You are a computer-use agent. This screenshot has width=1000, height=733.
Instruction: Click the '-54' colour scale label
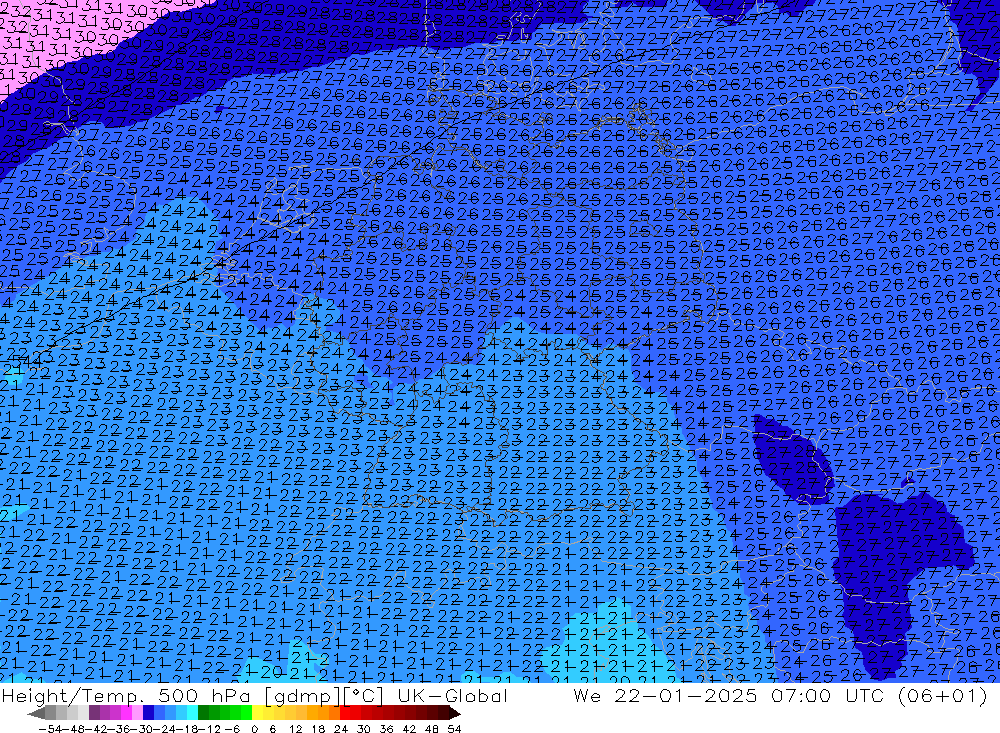[x=50, y=729]
